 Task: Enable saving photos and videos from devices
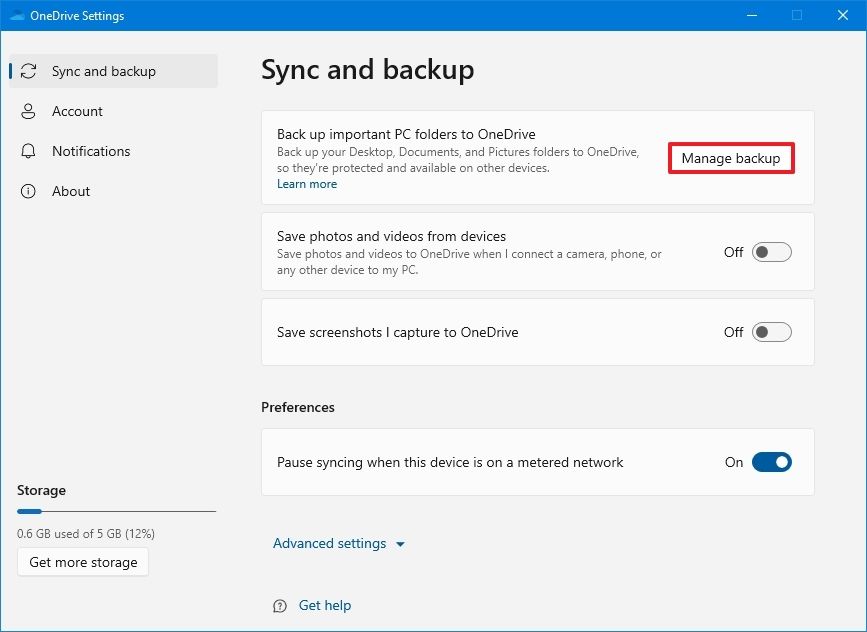pyautogui.click(x=770, y=252)
